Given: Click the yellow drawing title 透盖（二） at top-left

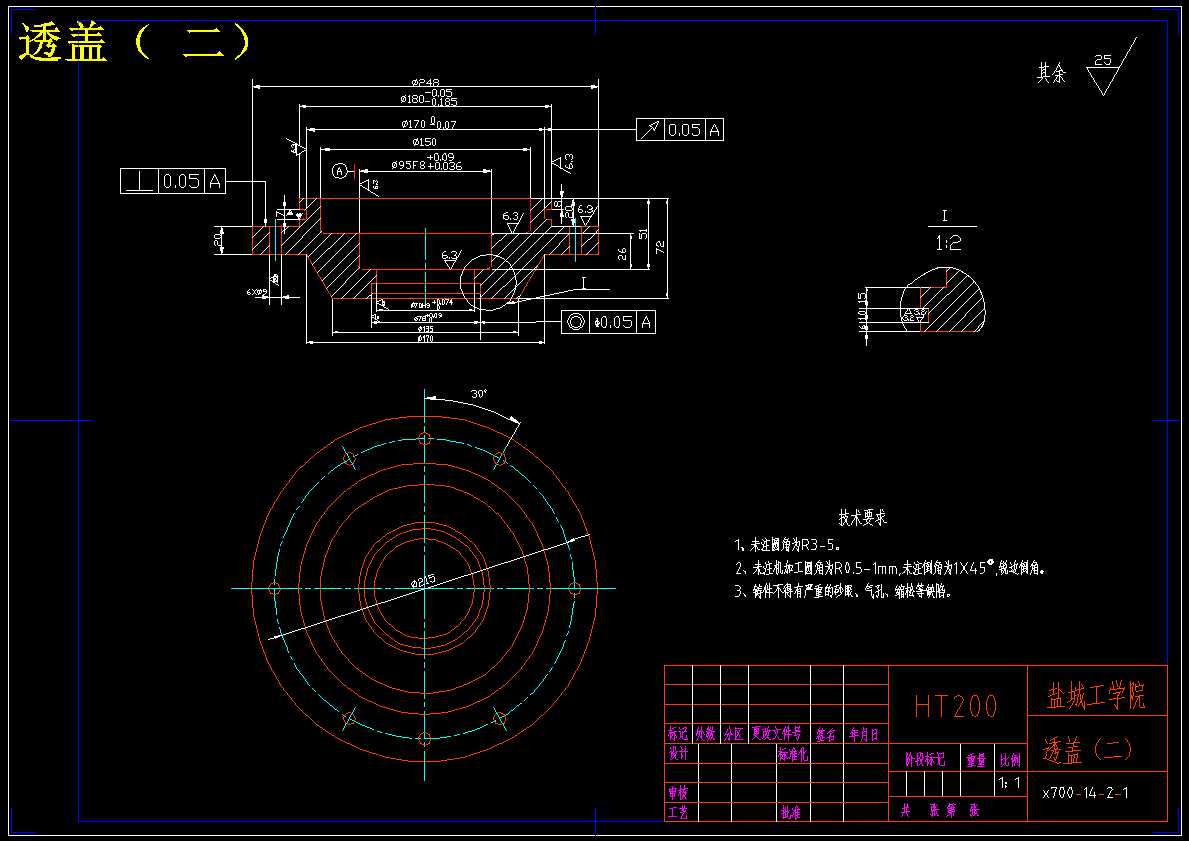Looking at the screenshot, I should 134,42.
